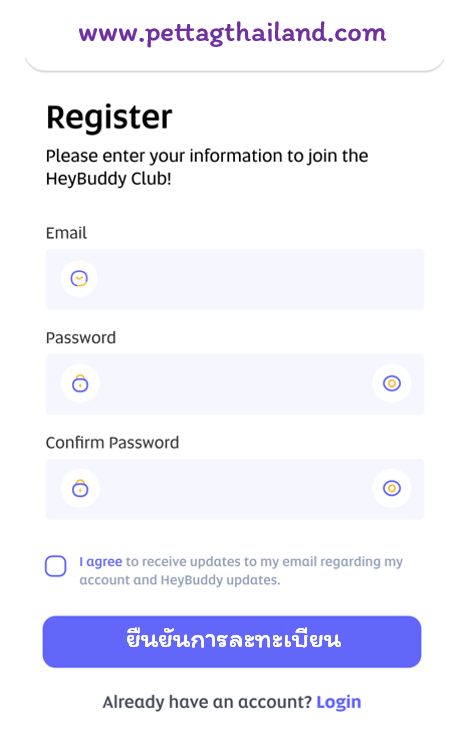Click the Register heading
Viewport: 467px width, 730px height.
coord(109,117)
